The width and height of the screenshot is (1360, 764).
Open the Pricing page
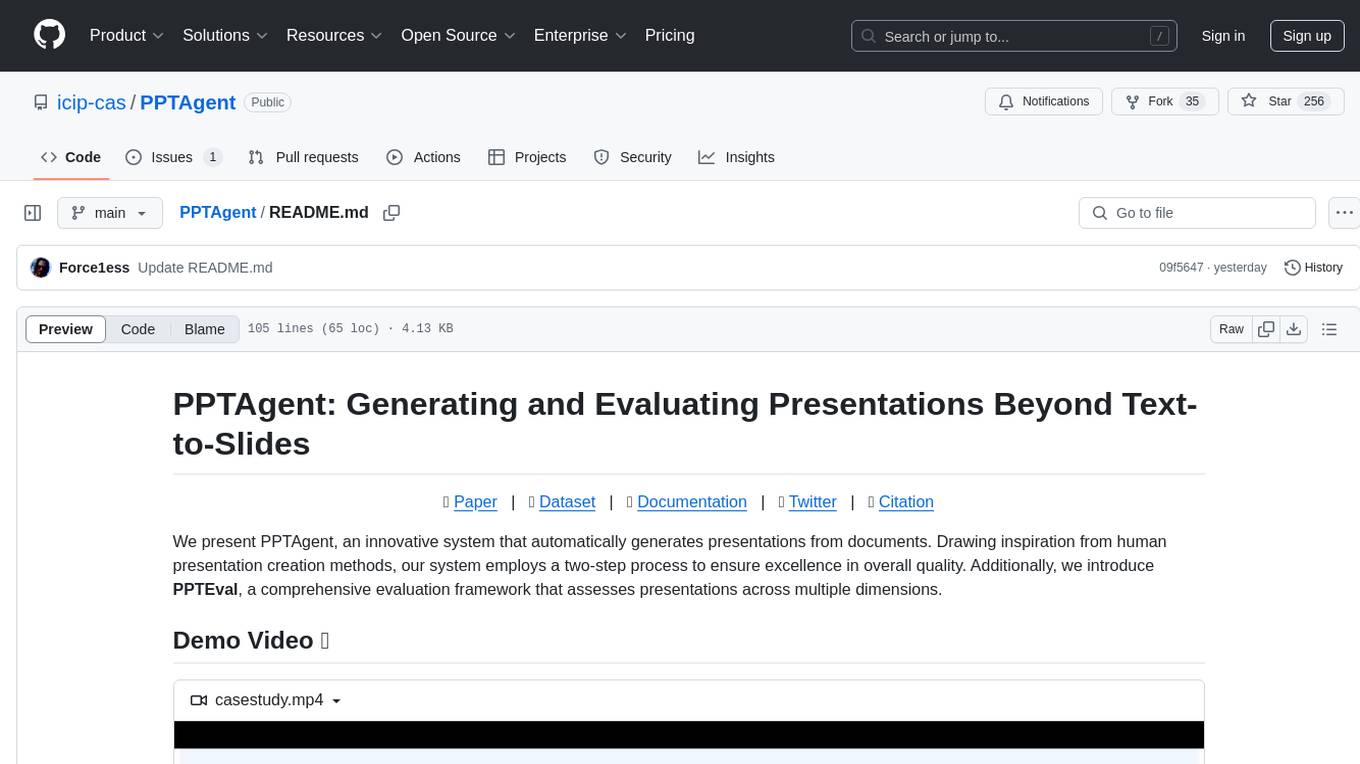pos(670,35)
